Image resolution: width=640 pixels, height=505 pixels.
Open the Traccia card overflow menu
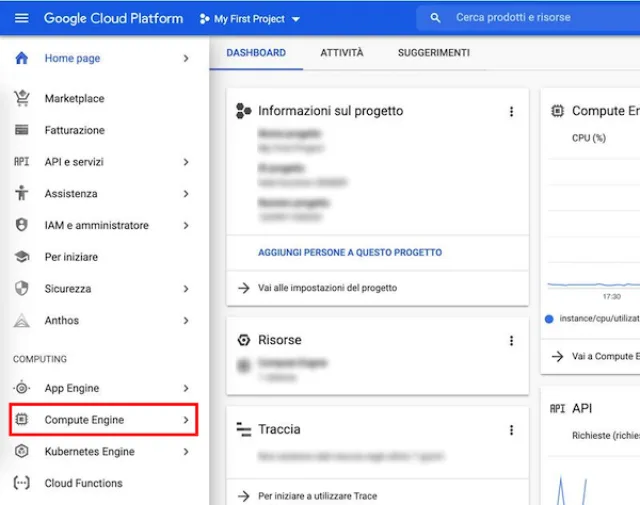click(511, 430)
